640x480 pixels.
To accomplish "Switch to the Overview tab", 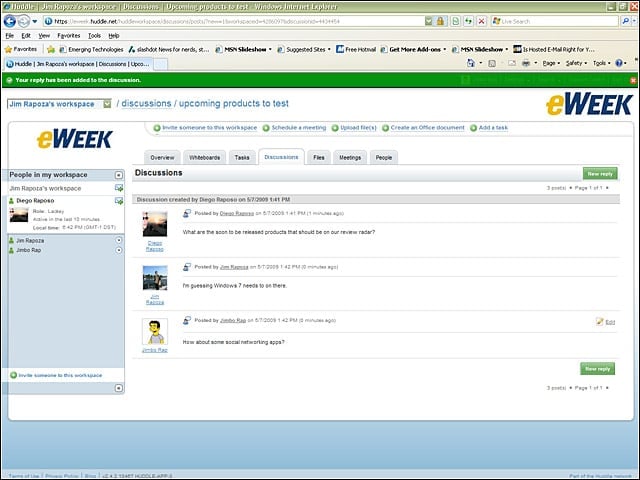I will point(162,158).
